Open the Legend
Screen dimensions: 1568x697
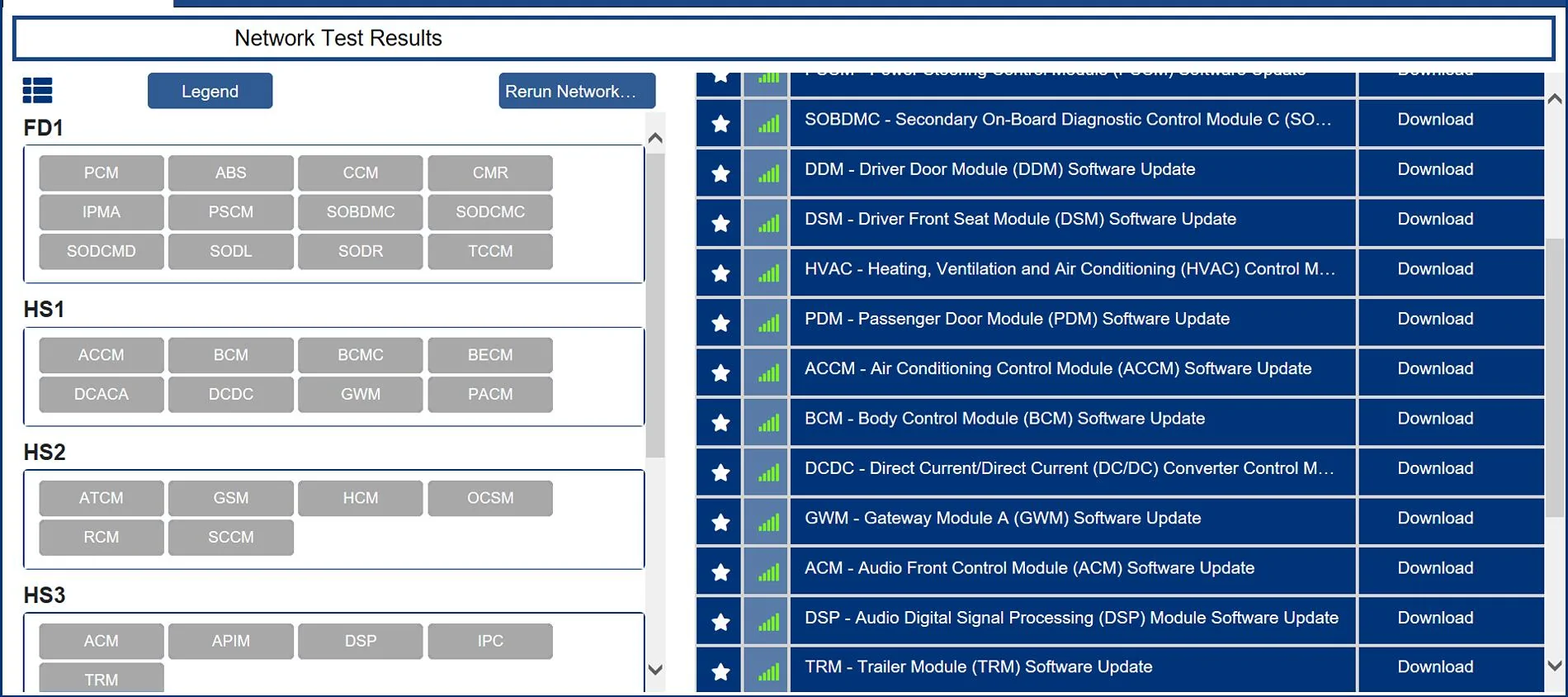(210, 91)
